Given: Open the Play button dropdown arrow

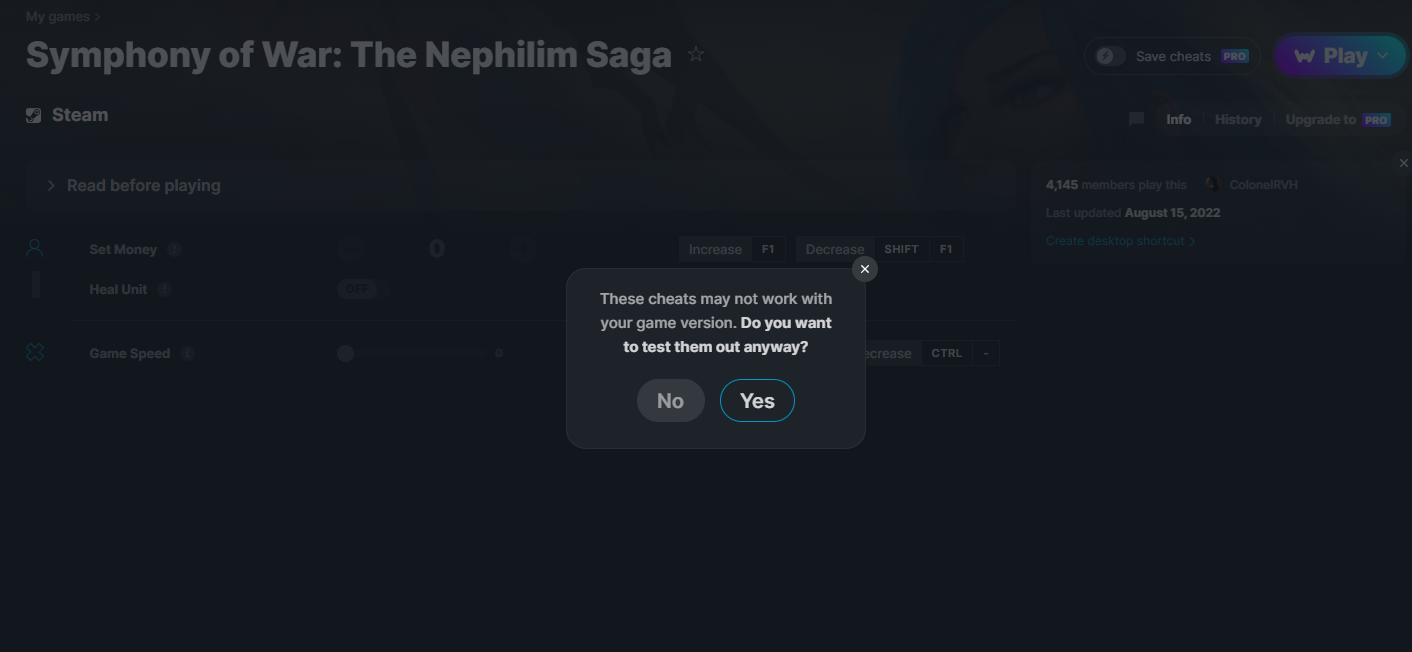Looking at the screenshot, I should [1383, 56].
